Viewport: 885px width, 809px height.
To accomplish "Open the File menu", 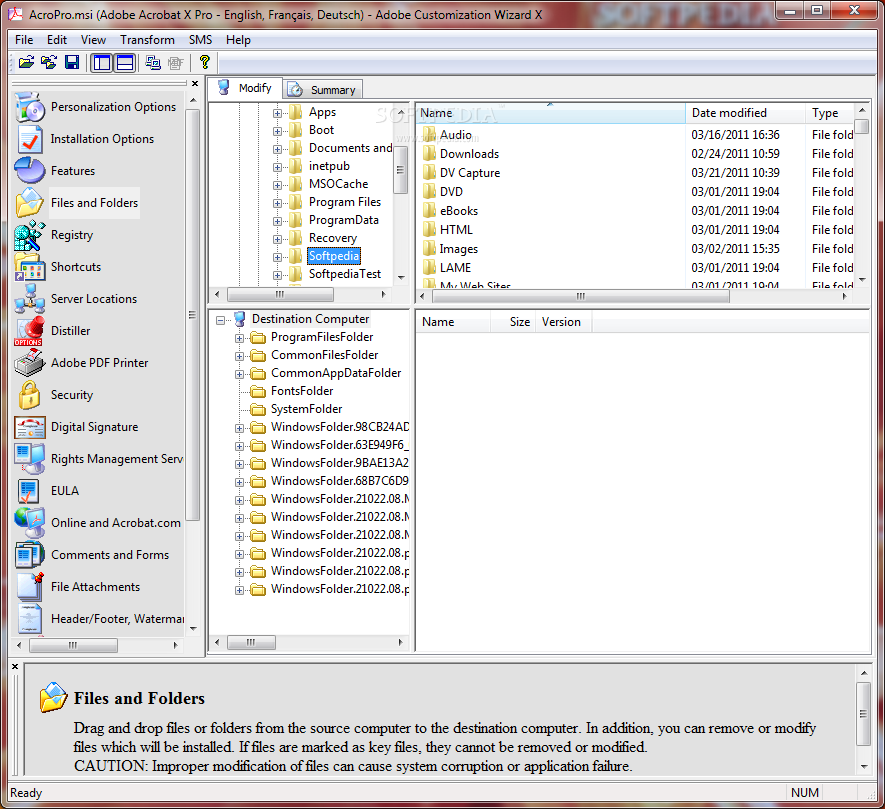I will point(24,40).
